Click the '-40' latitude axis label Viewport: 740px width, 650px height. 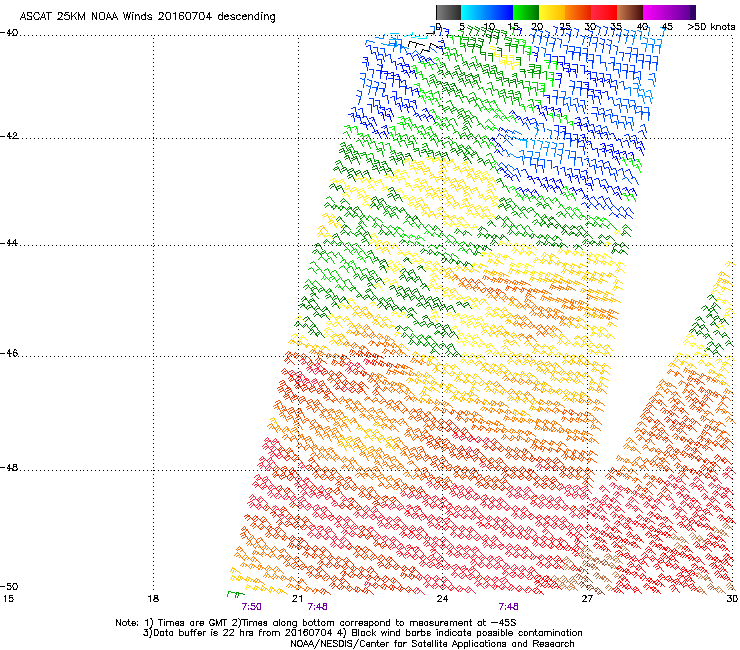[9, 33]
